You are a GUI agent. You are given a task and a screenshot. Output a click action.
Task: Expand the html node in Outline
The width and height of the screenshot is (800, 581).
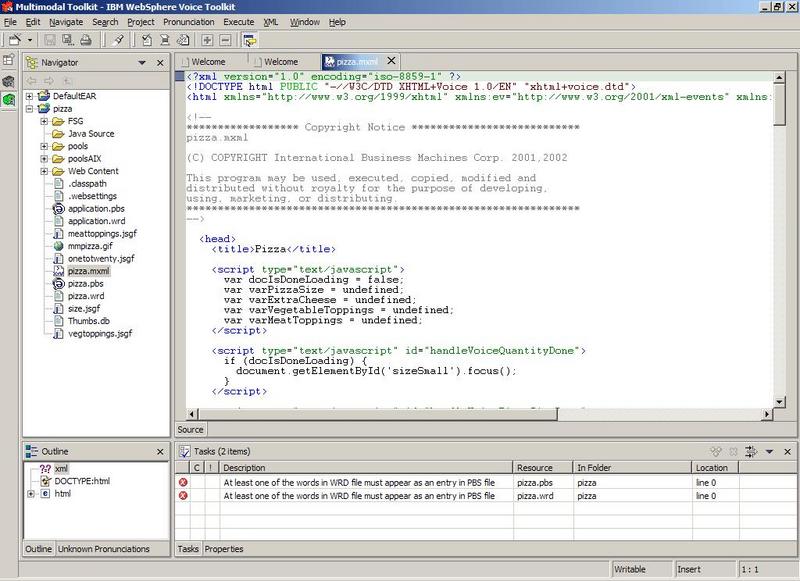[x=31, y=494]
